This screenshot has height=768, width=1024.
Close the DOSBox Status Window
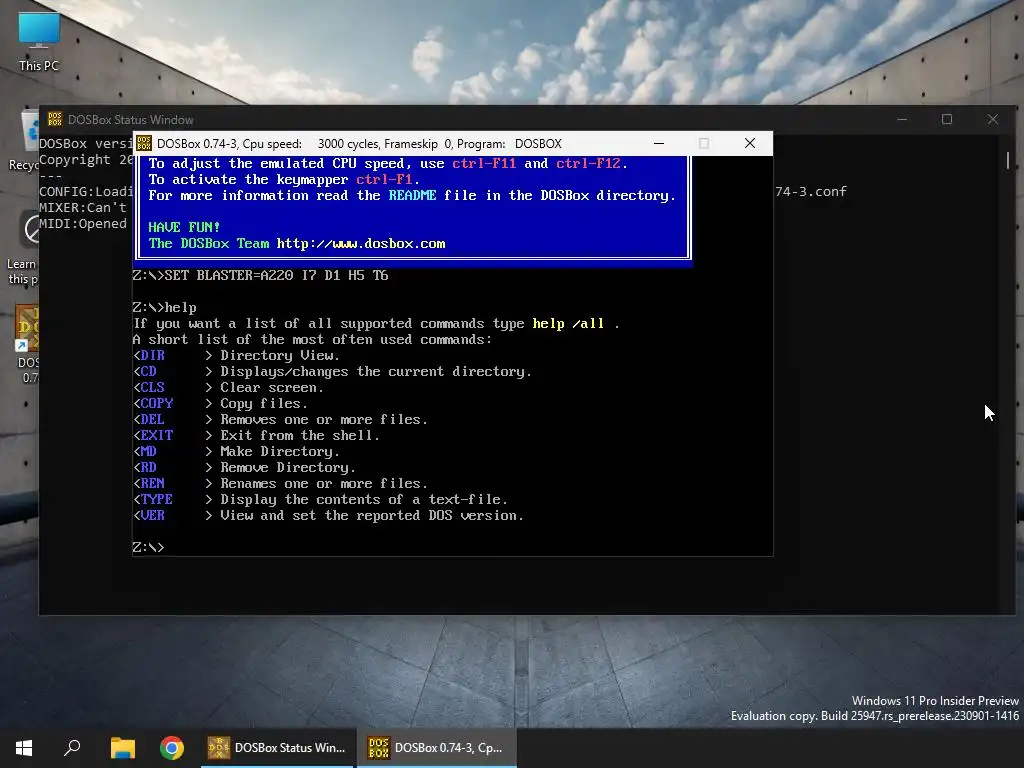[993, 120]
